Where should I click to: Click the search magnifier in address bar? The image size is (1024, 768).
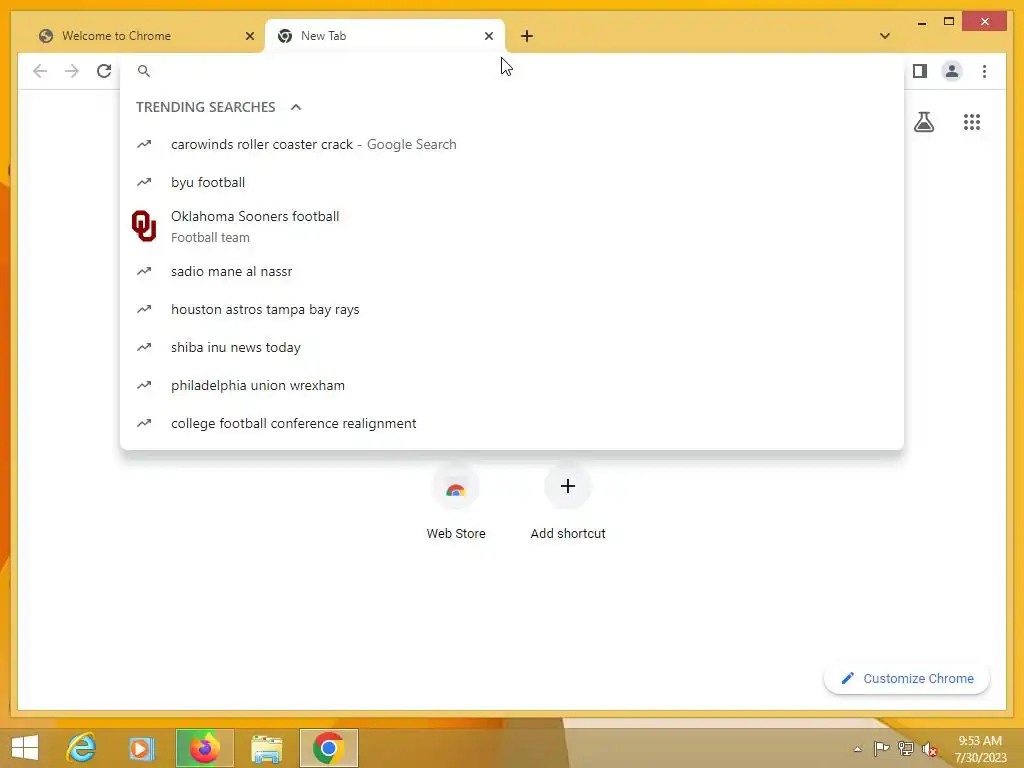(x=144, y=71)
